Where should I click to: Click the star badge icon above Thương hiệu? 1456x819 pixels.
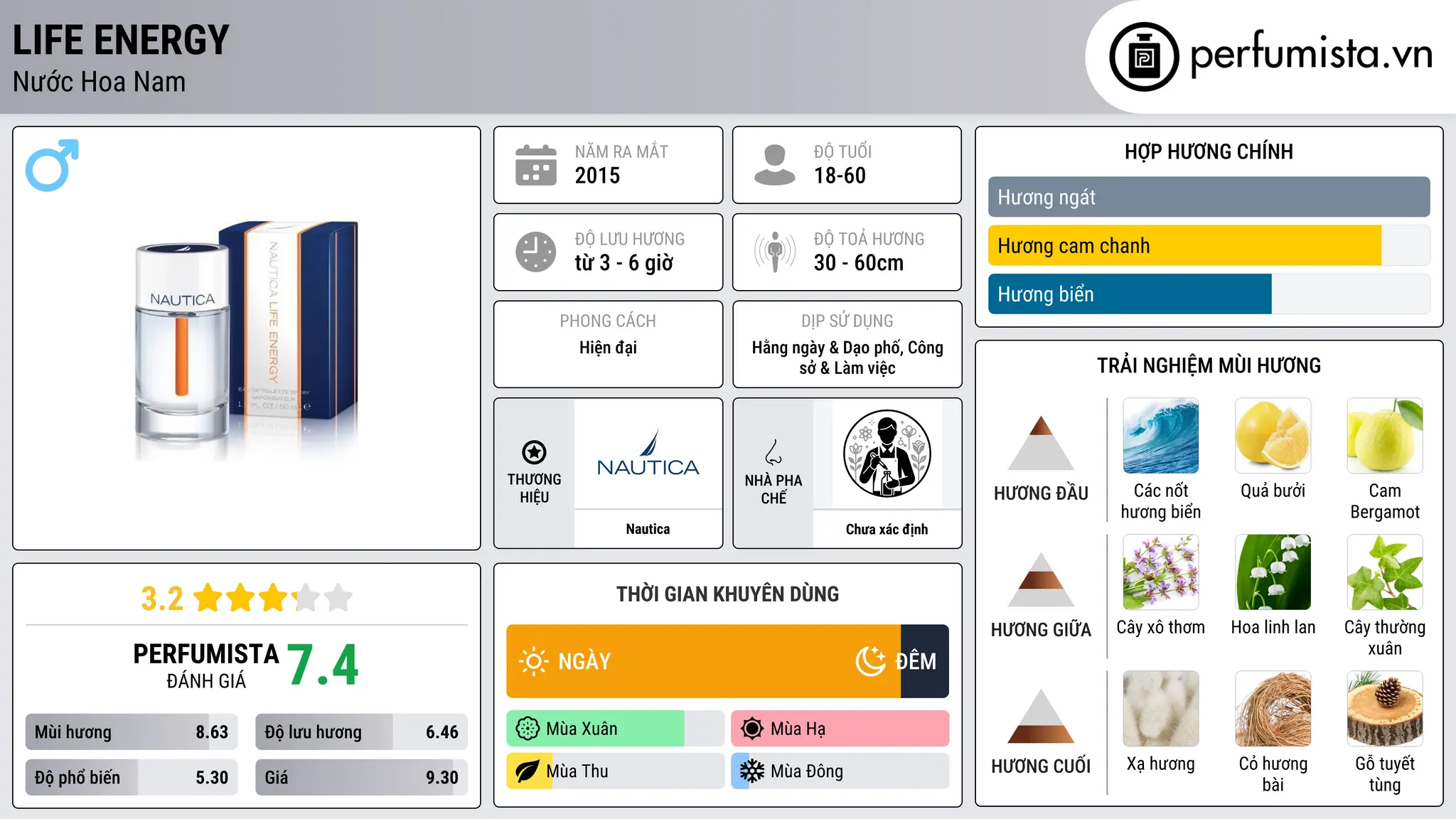[x=535, y=452]
